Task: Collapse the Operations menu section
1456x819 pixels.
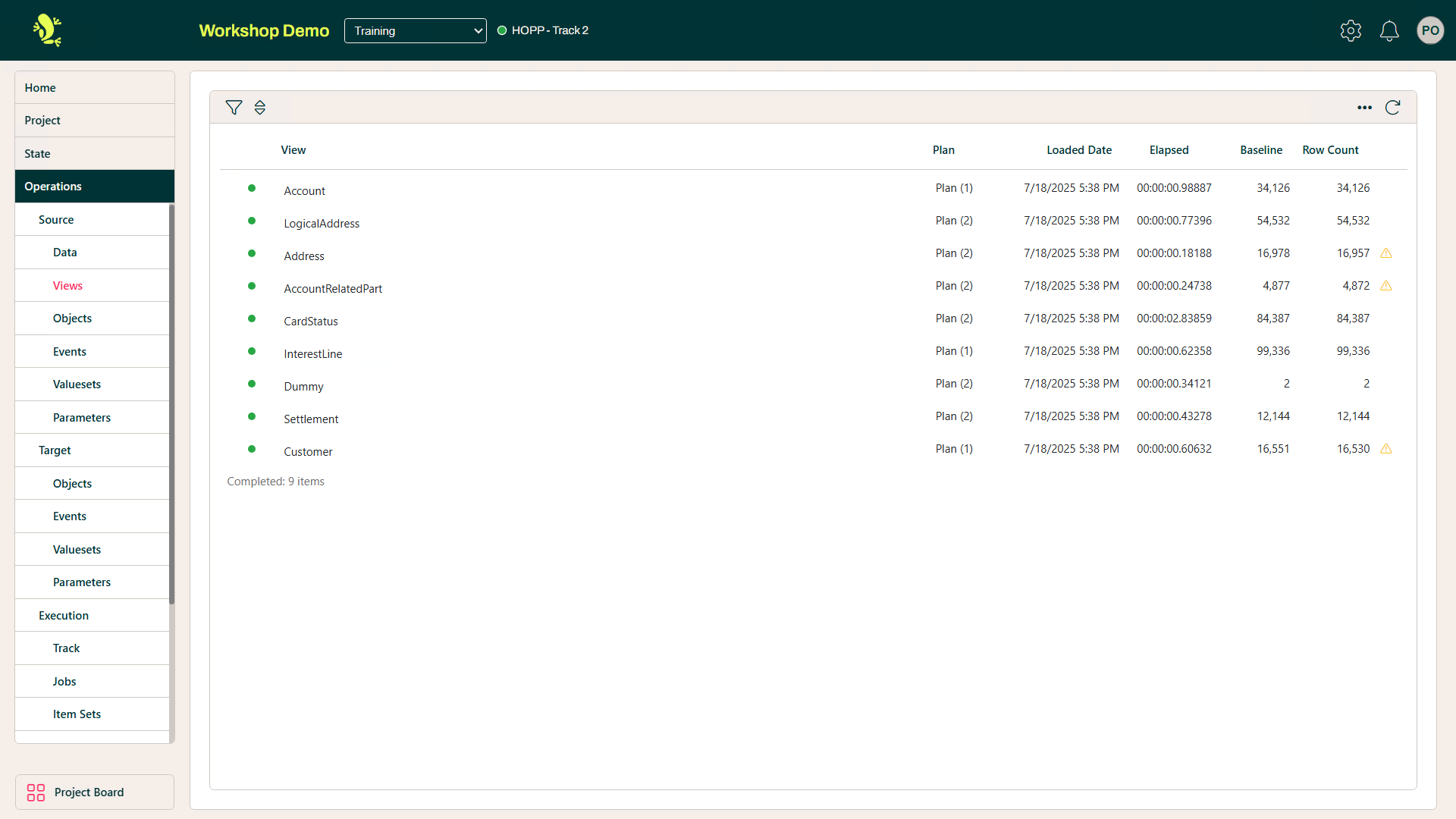Action: pyautogui.click(x=94, y=187)
